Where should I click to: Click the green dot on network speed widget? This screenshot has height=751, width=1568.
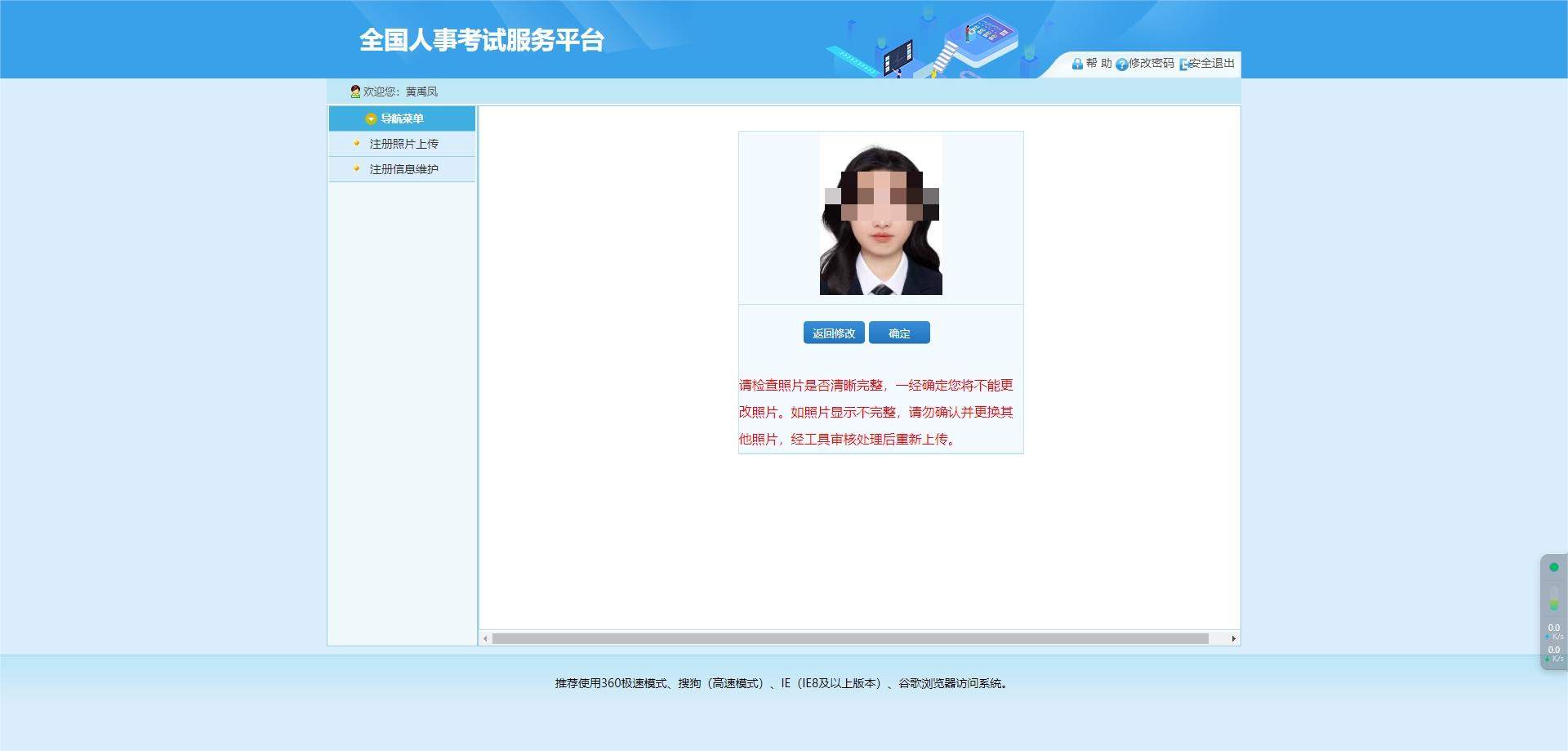coord(1554,567)
